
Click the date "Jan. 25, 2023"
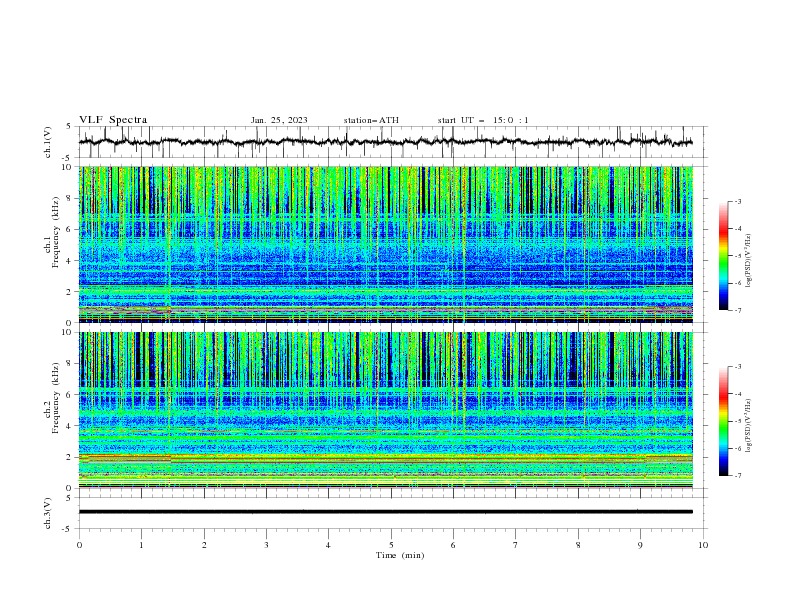pyautogui.click(x=279, y=120)
